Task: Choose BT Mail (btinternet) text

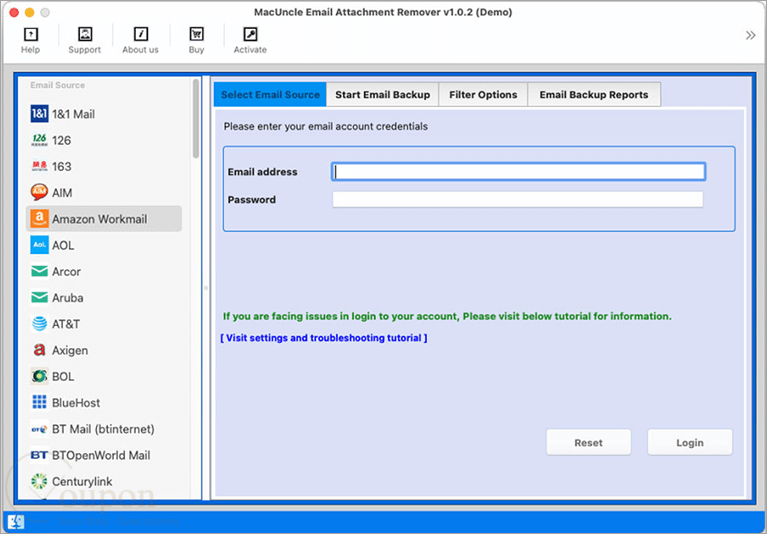Action: (x=103, y=429)
